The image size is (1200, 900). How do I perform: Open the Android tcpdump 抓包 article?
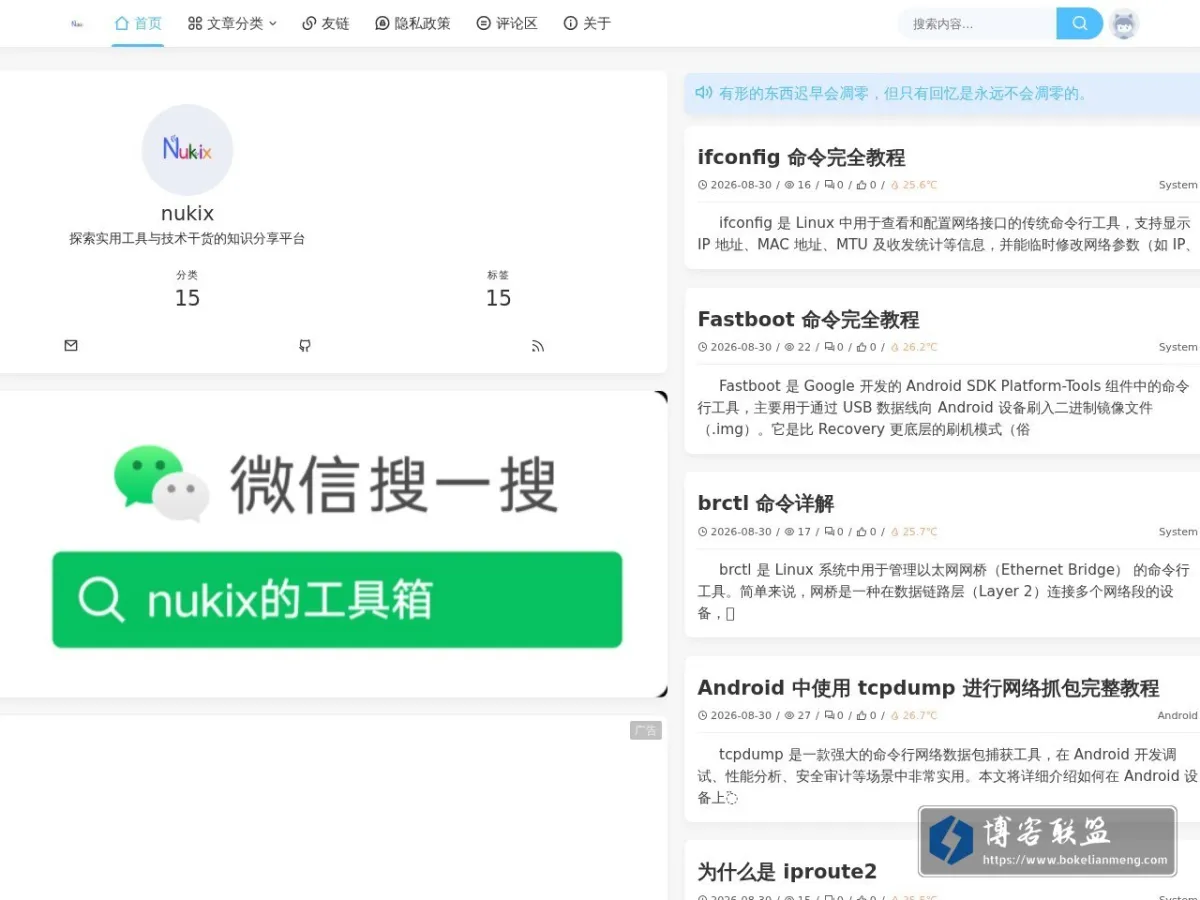pyautogui.click(x=928, y=688)
